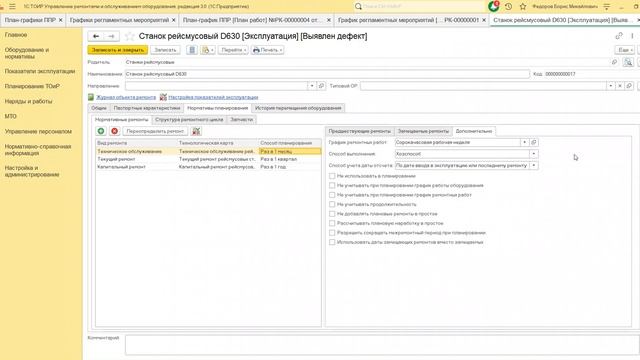
Task: Open the create-based-on document icon dropdown
Action: [208, 50]
